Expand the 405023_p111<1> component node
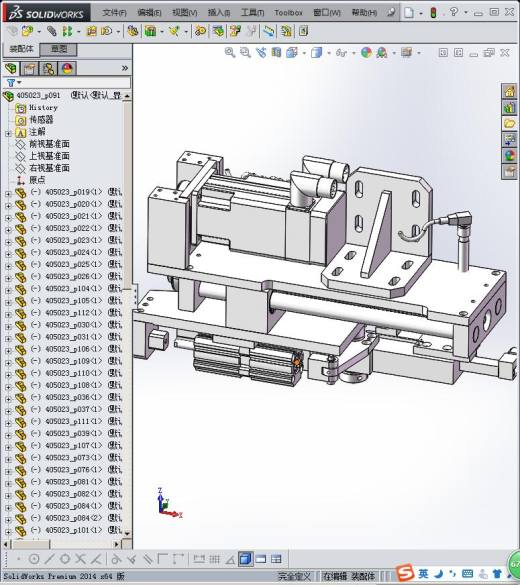 8,423
